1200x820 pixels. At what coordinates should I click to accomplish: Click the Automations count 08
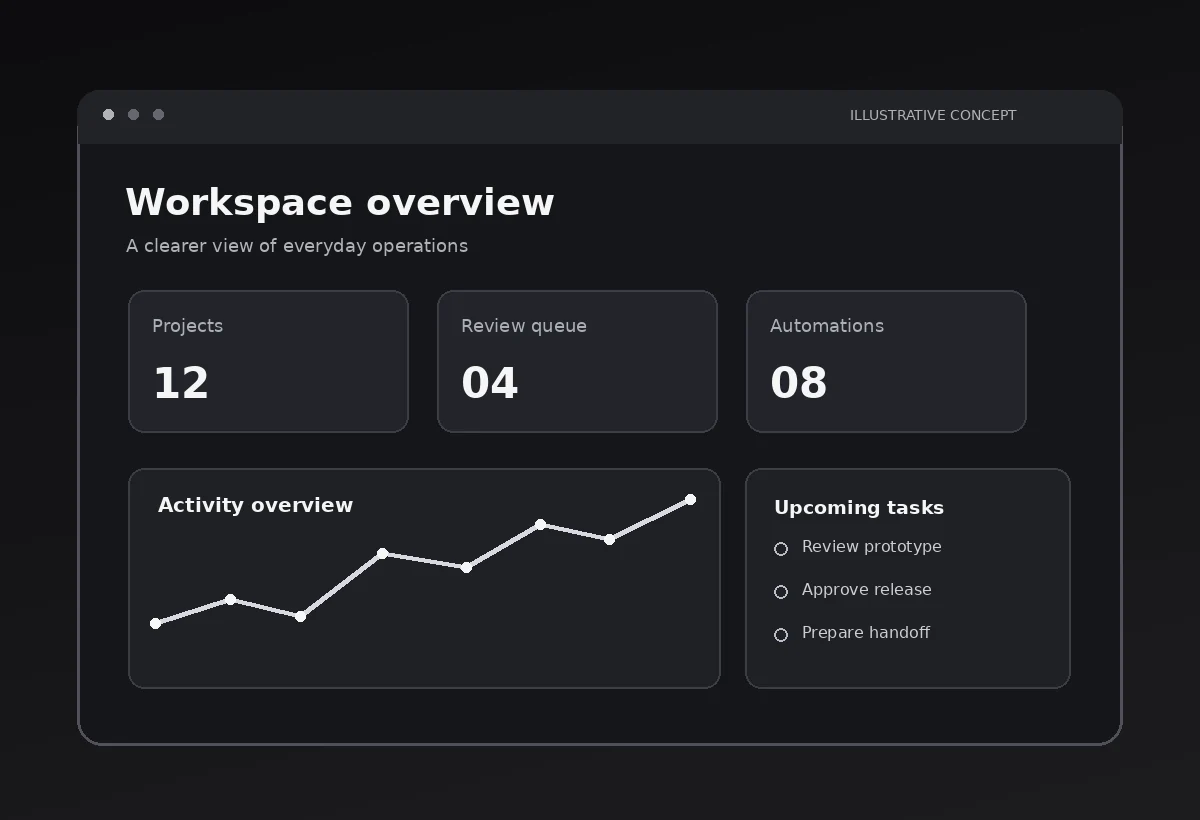[x=799, y=384]
